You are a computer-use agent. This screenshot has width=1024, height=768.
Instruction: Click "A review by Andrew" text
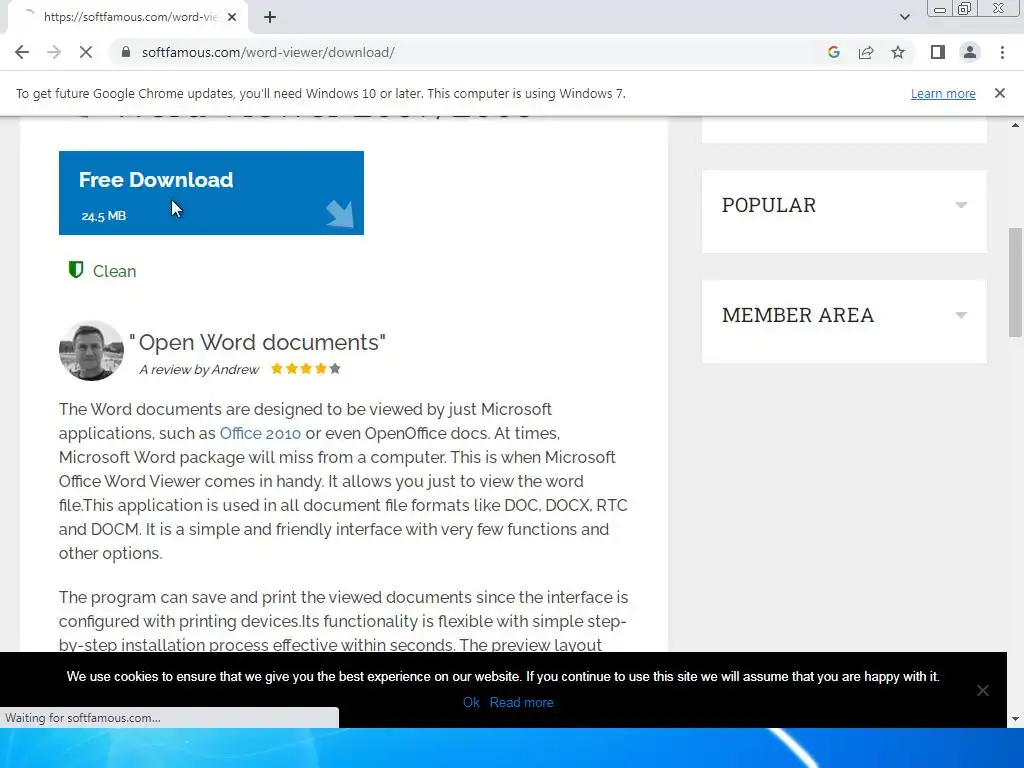199,370
